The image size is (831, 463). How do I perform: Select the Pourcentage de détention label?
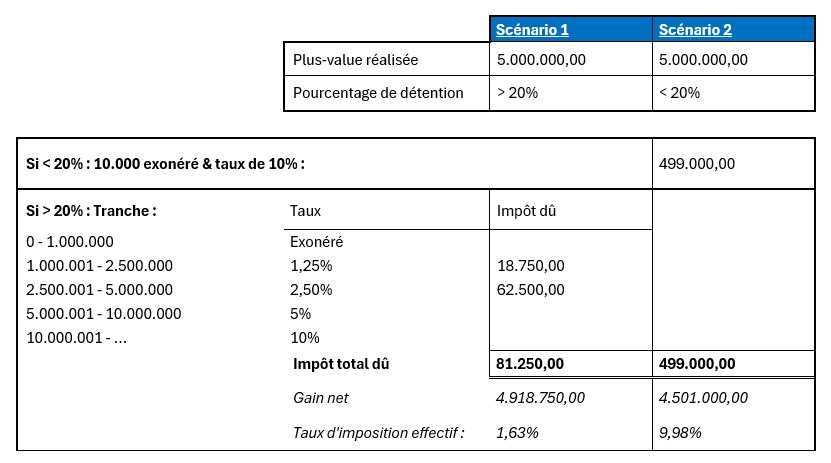pyautogui.click(x=378, y=93)
